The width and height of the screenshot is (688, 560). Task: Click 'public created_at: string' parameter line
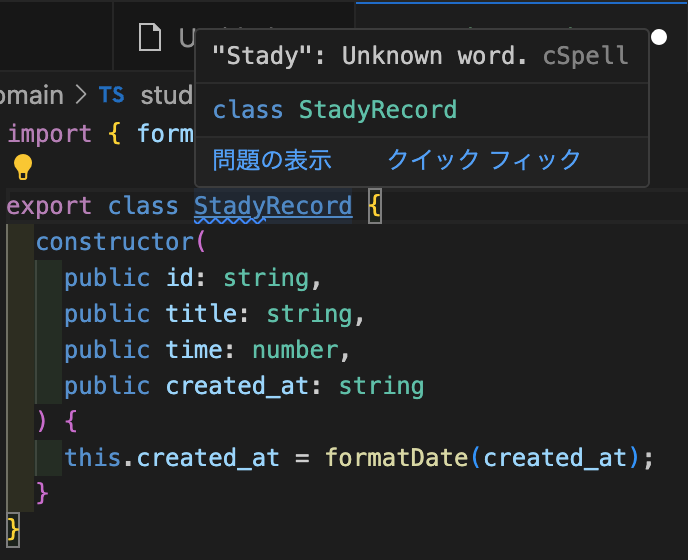(244, 386)
